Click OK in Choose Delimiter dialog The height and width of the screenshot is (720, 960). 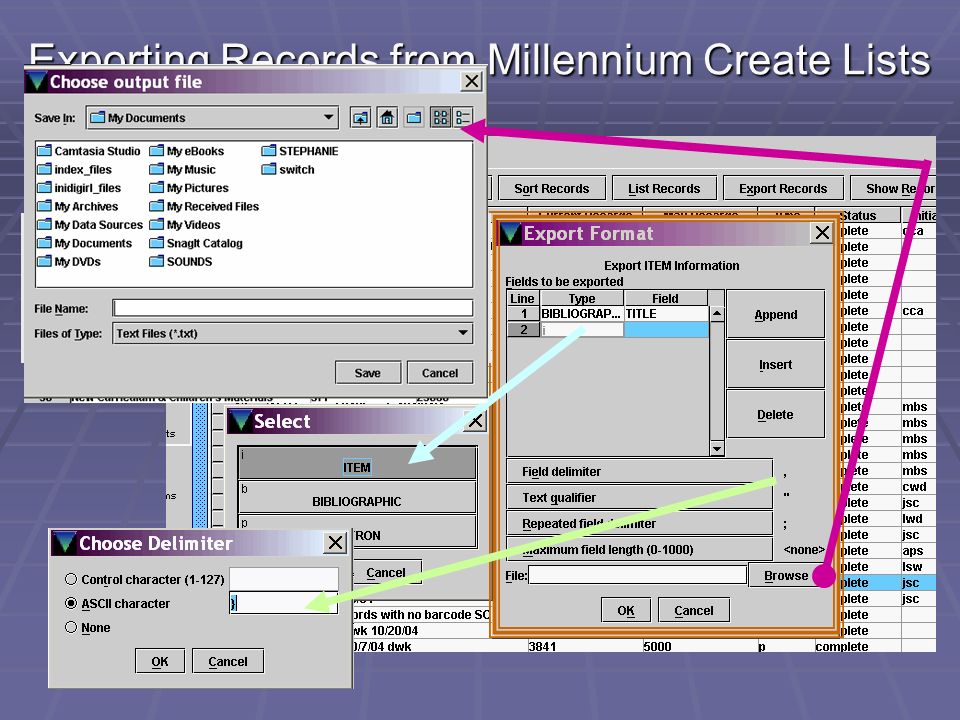tap(160, 661)
